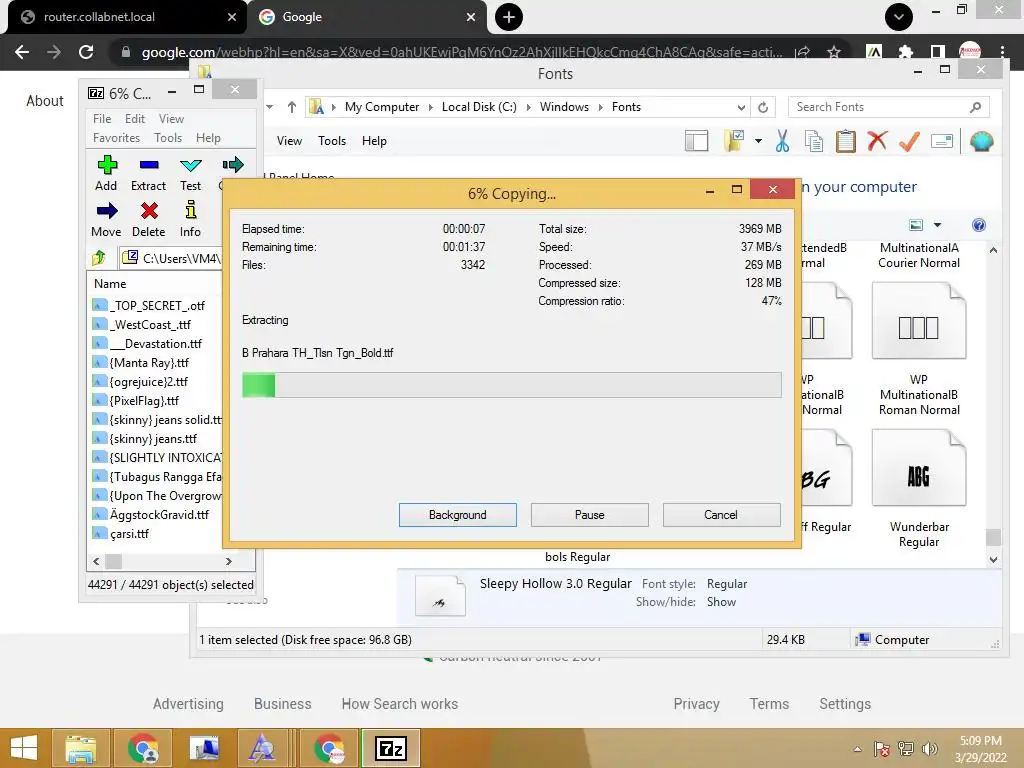Click the 7-Zip horizontal scrollbar thumb

(x=114, y=561)
